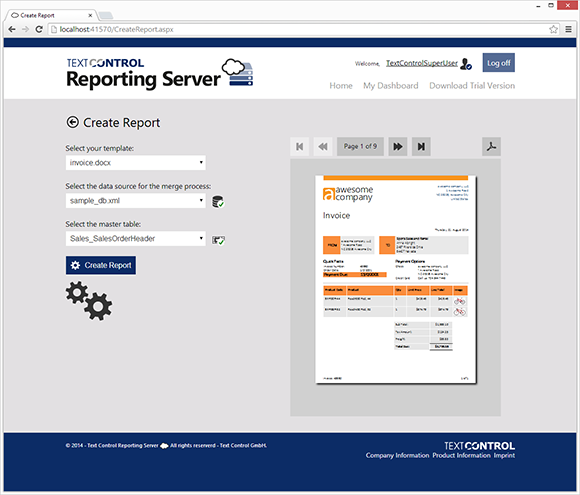Click the user profile icon beside username
Image resolution: width=580 pixels, height=495 pixels.
point(466,64)
